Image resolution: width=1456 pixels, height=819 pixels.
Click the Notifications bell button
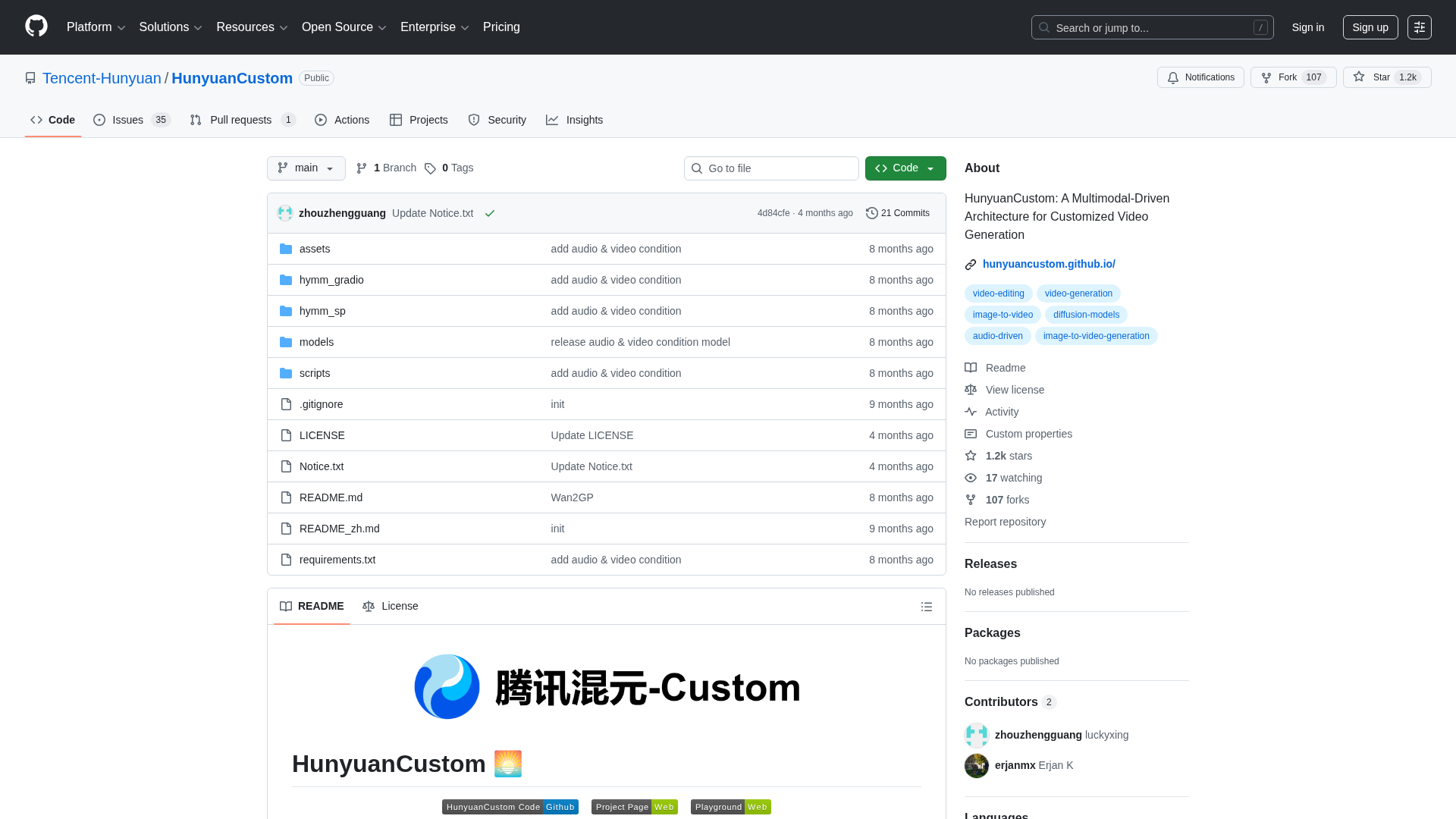coord(1200,77)
